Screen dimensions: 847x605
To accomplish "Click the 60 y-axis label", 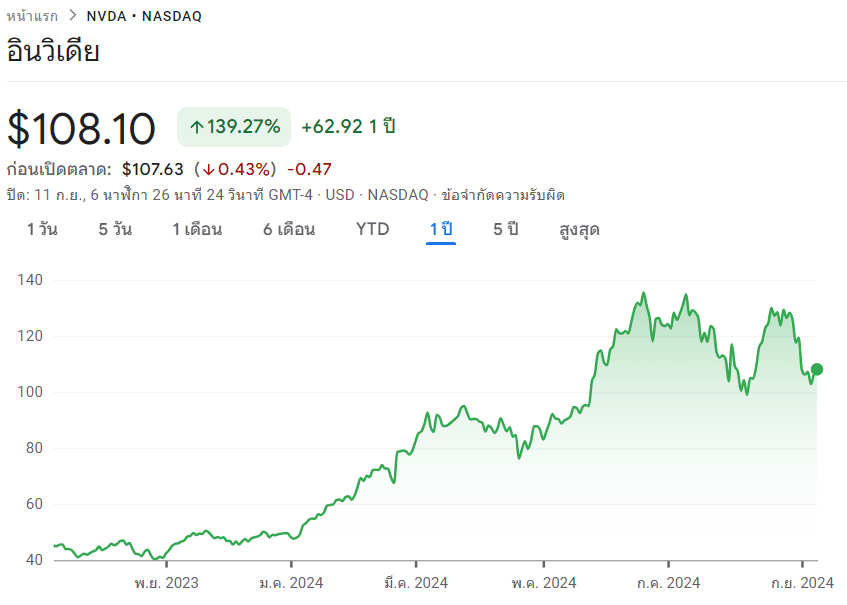I will (34, 504).
